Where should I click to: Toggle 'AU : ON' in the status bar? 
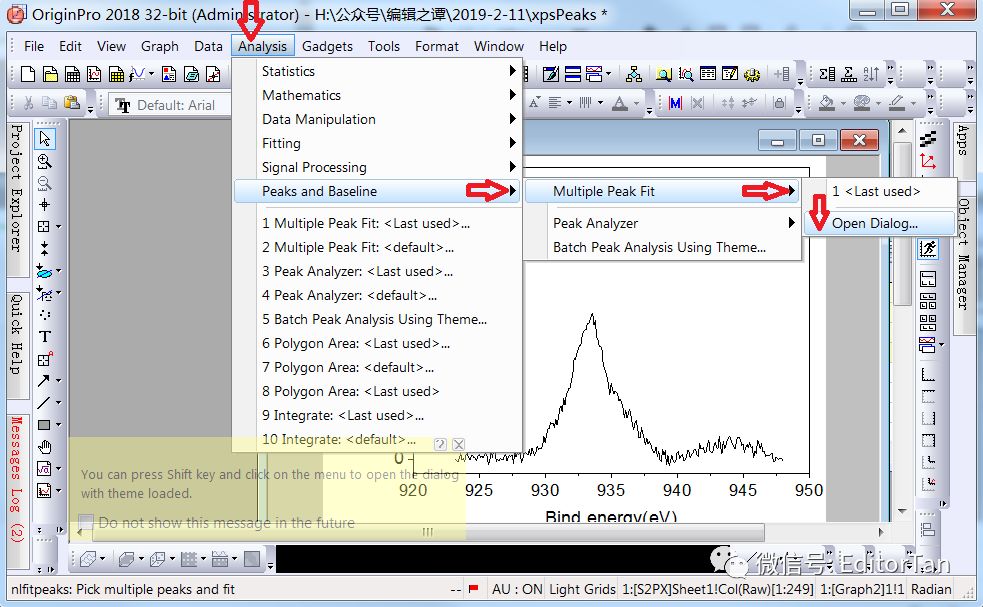(517, 589)
